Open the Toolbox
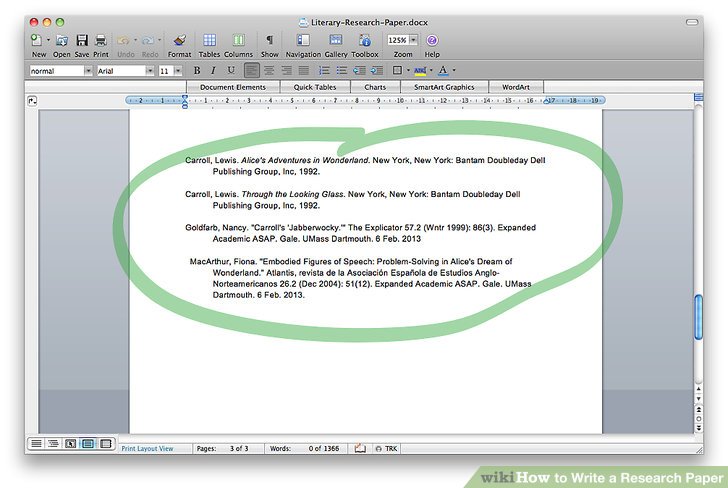728x488 pixels. click(364, 40)
